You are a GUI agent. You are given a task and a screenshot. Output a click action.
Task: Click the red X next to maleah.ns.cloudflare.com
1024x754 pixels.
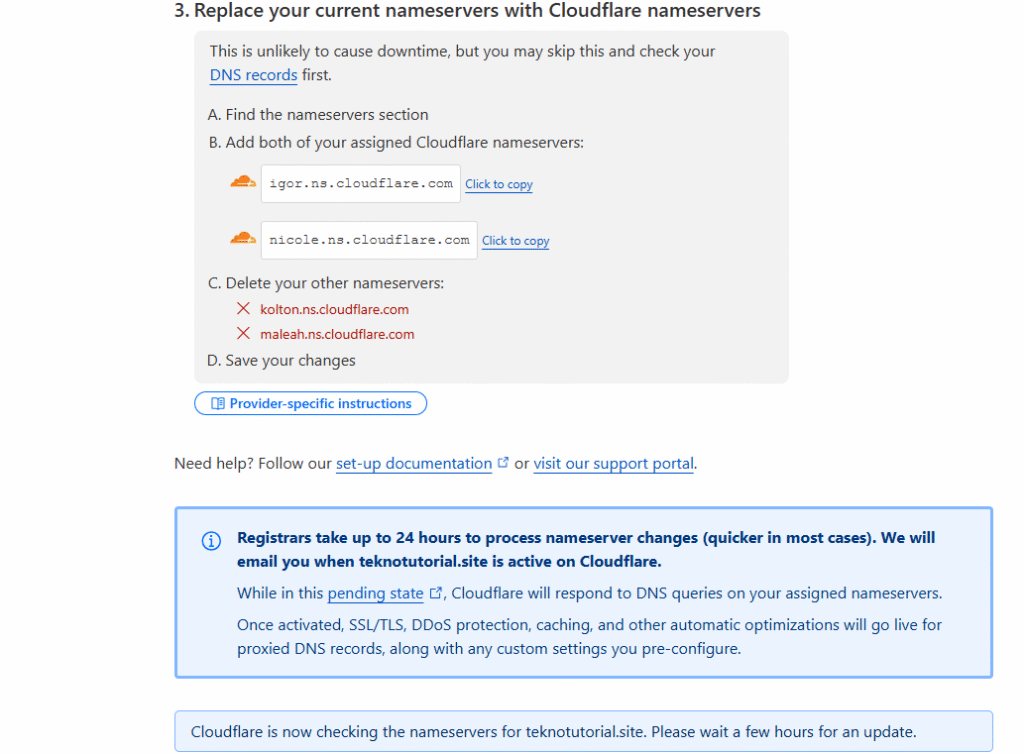coord(243,334)
